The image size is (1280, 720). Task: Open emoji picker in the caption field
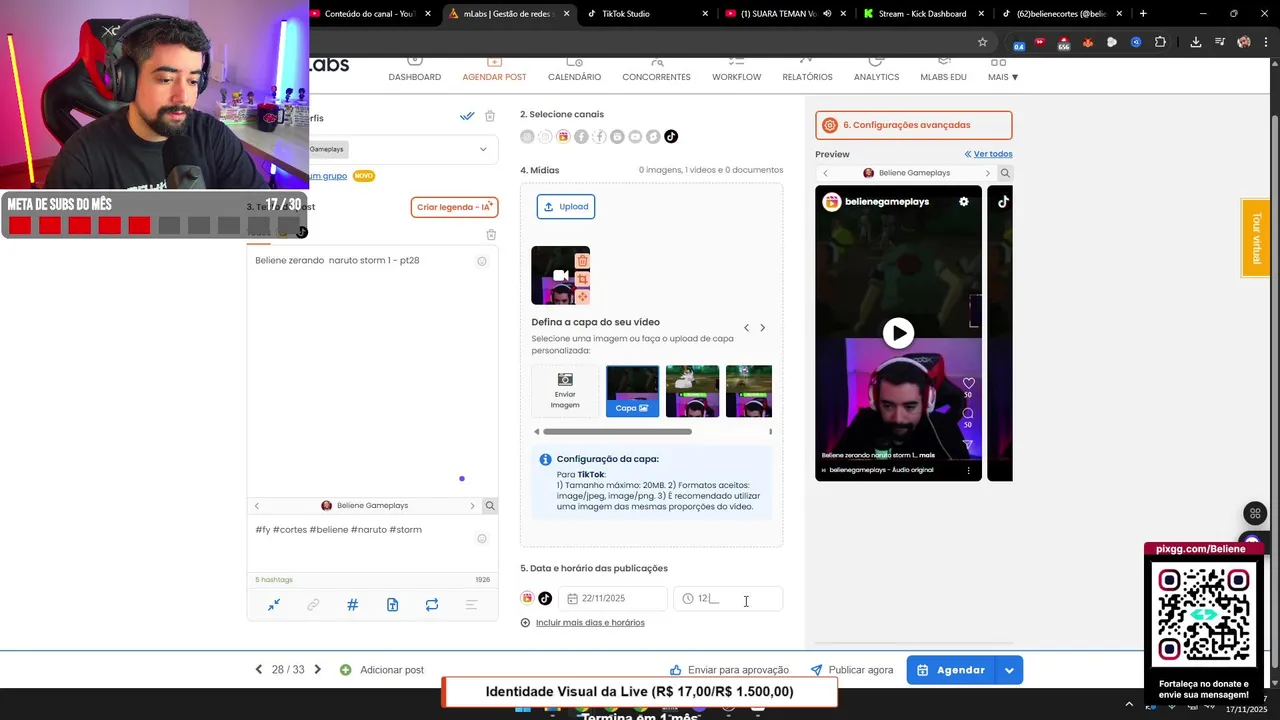tap(482, 261)
